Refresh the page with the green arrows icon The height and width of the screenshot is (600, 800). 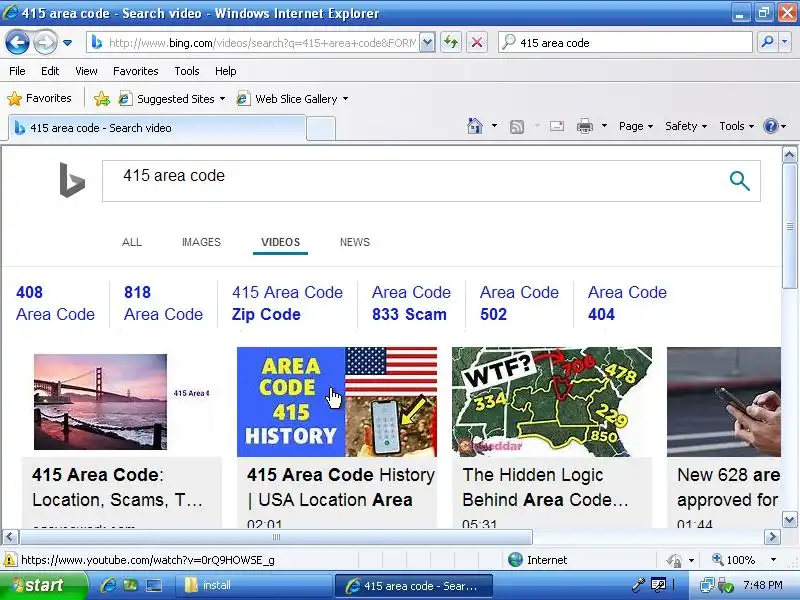pos(451,42)
